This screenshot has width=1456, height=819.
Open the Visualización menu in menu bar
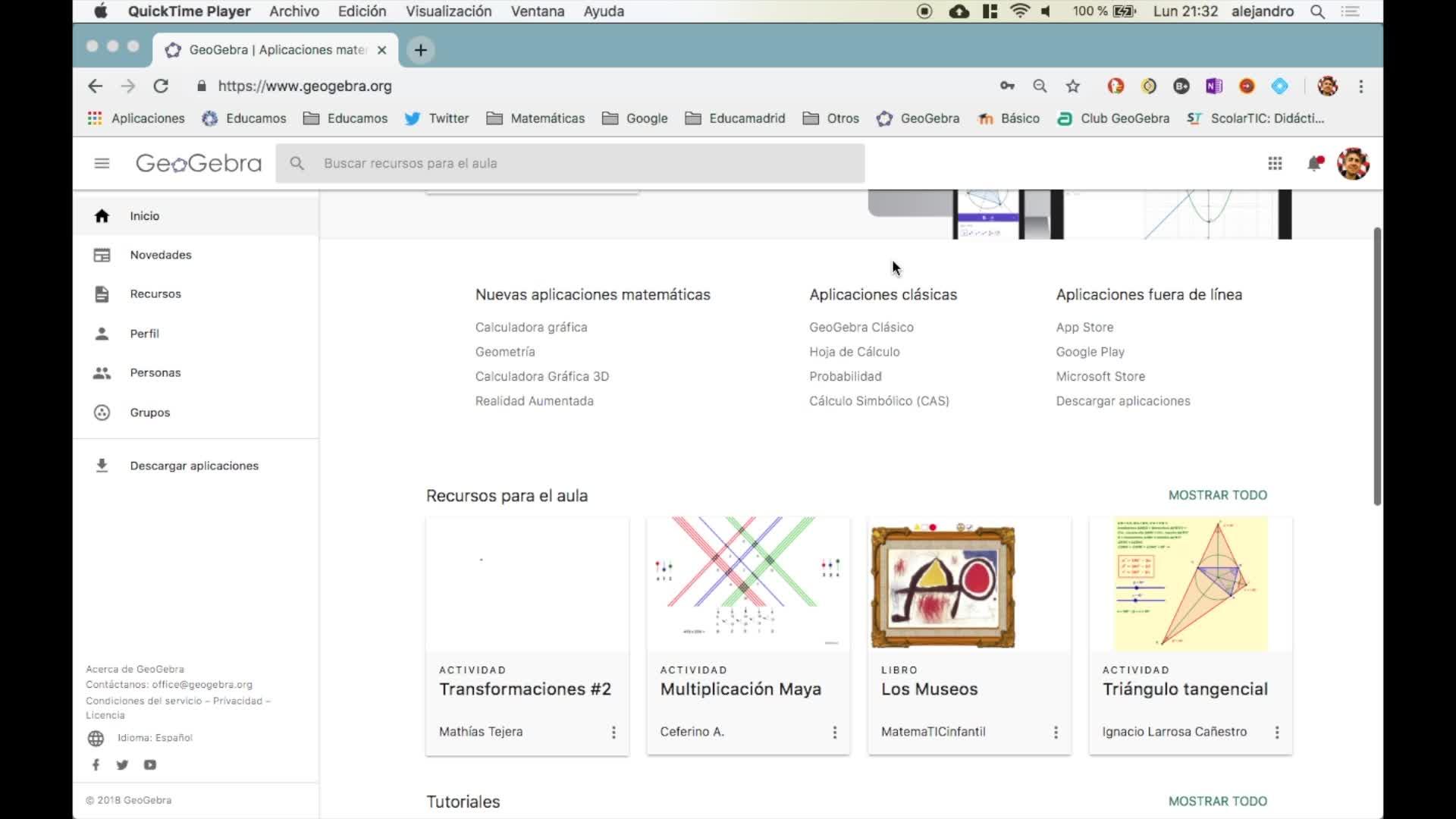pyautogui.click(x=448, y=11)
